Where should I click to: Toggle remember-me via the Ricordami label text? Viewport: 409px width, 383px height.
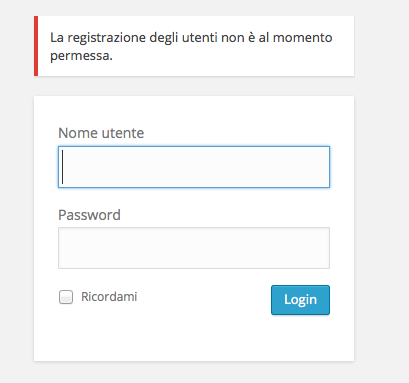click(x=109, y=297)
